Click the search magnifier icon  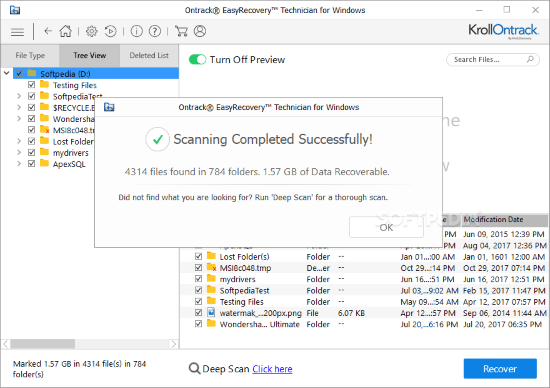point(530,59)
